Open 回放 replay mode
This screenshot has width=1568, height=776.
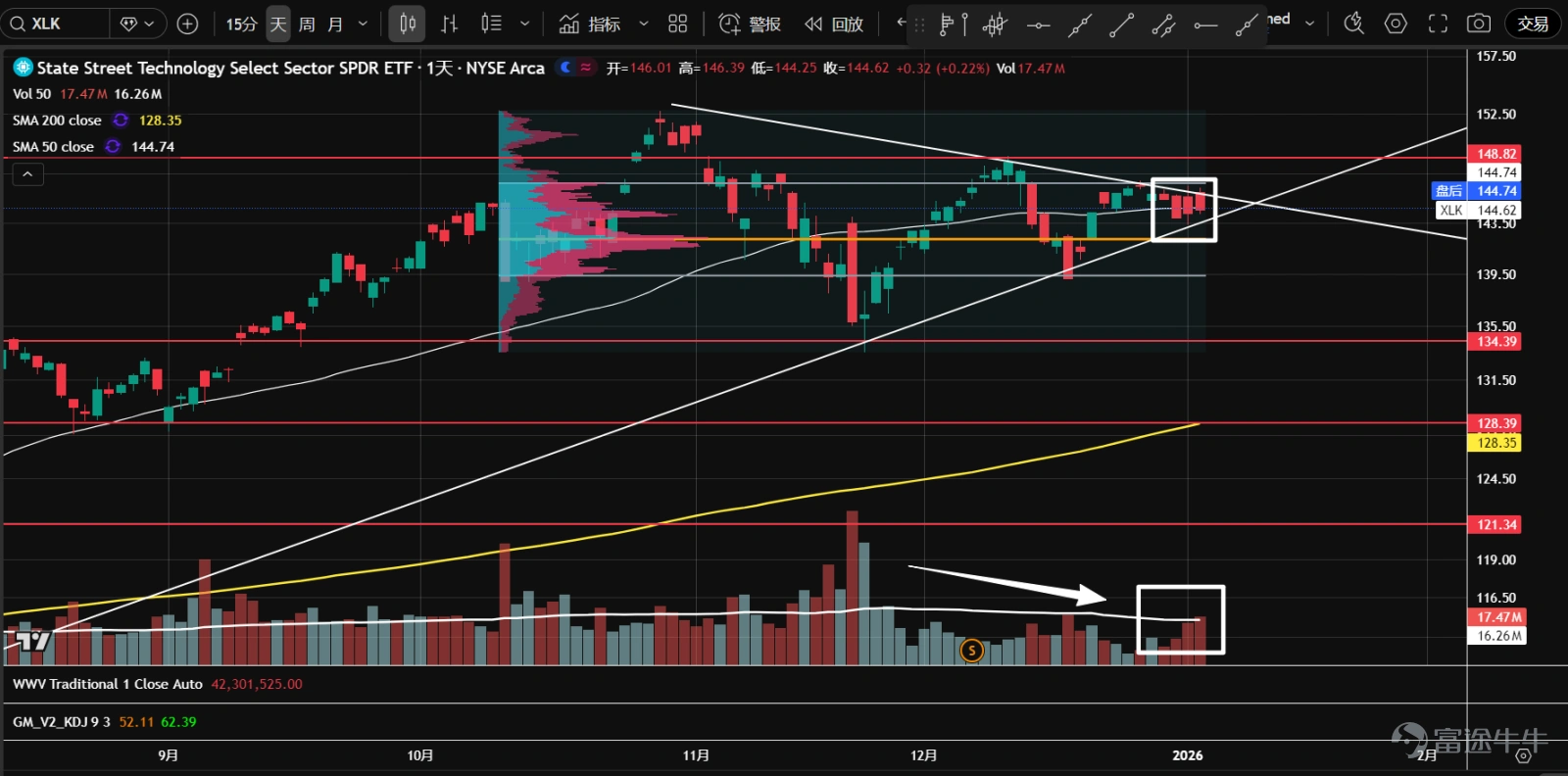(x=834, y=24)
